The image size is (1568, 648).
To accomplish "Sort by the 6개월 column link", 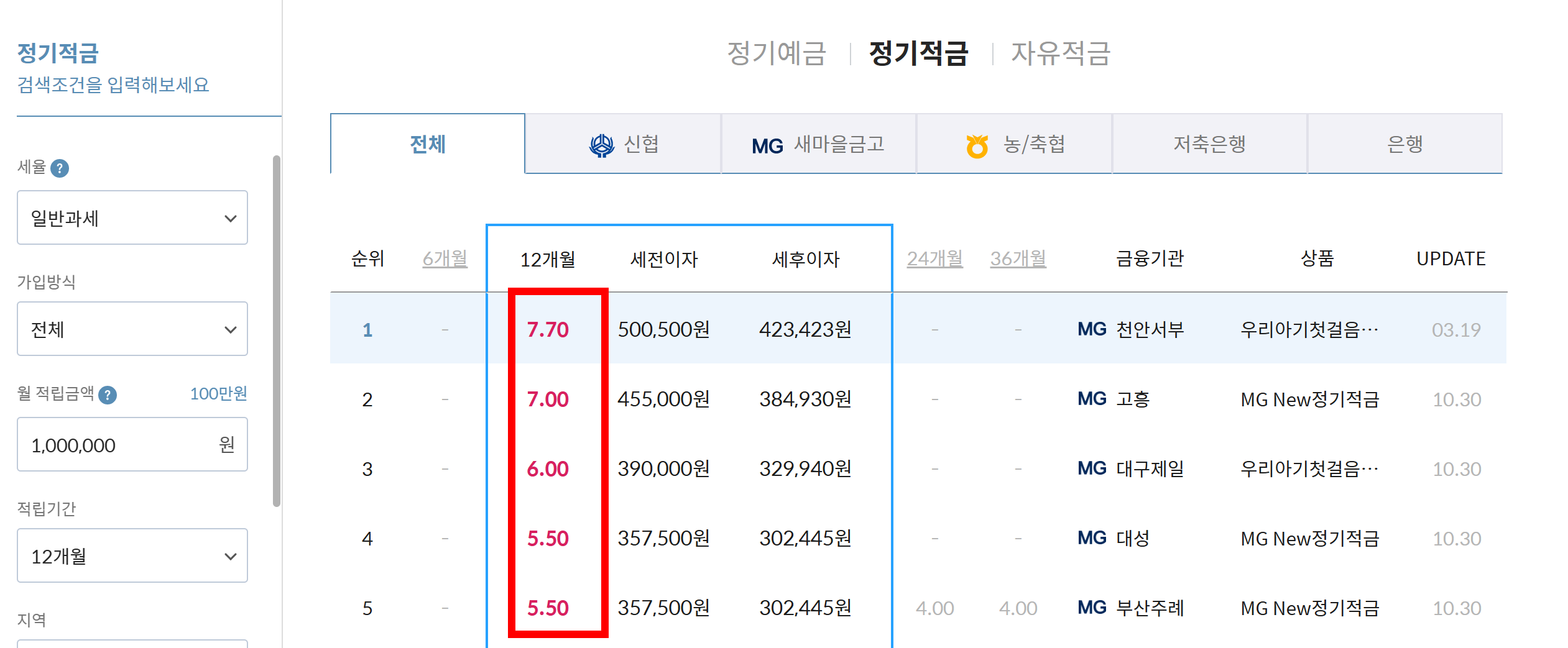I will [x=445, y=258].
